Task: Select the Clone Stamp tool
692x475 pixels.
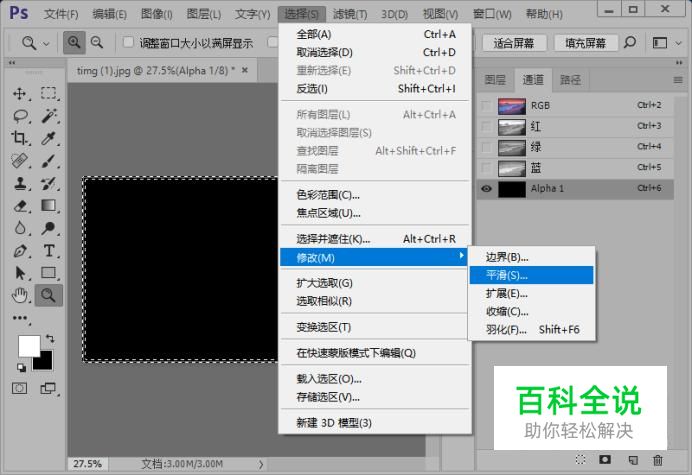Action: [x=19, y=183]
